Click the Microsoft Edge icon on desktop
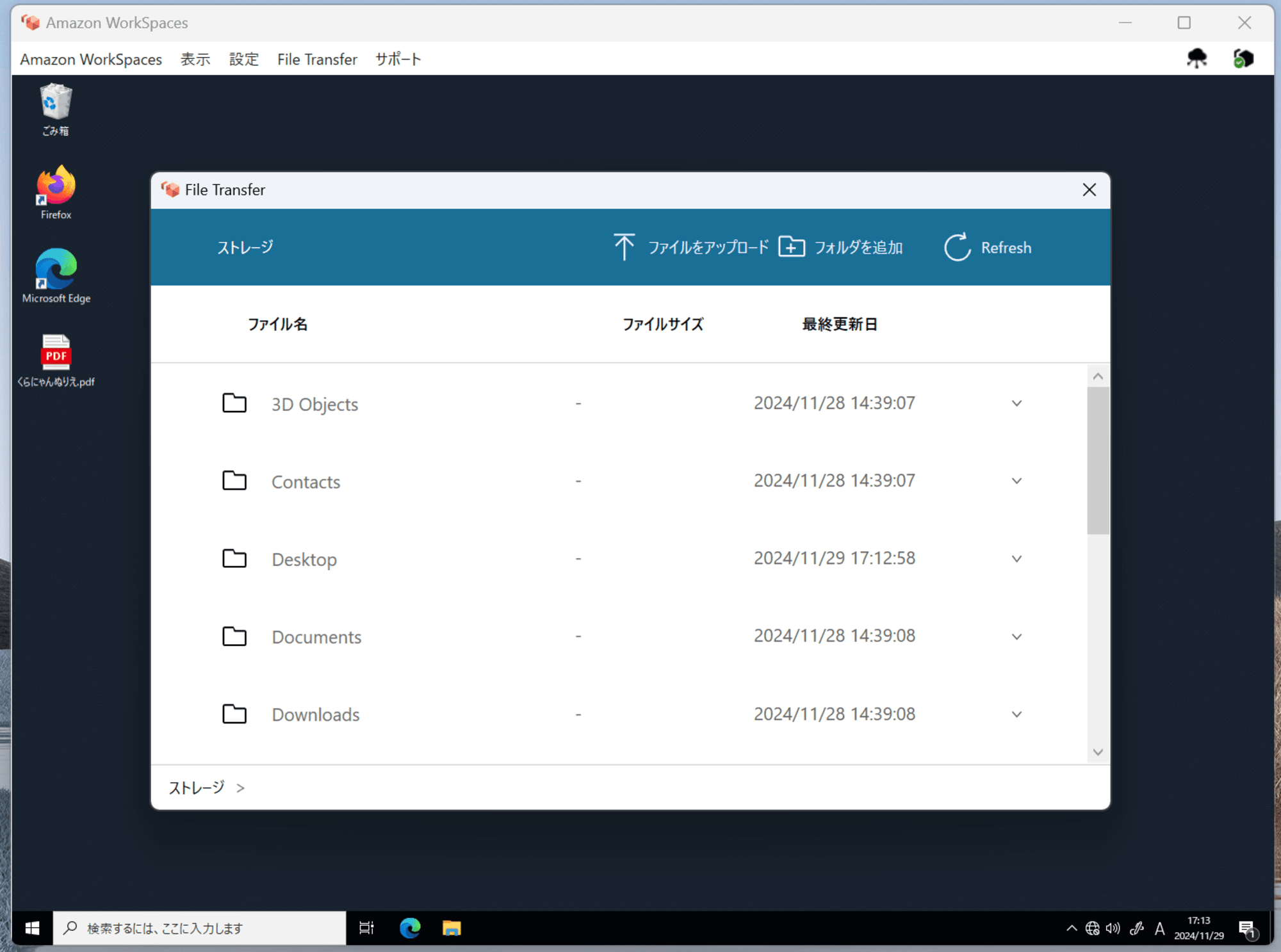This screenshot has width=1281, height=952. (55, 270)
